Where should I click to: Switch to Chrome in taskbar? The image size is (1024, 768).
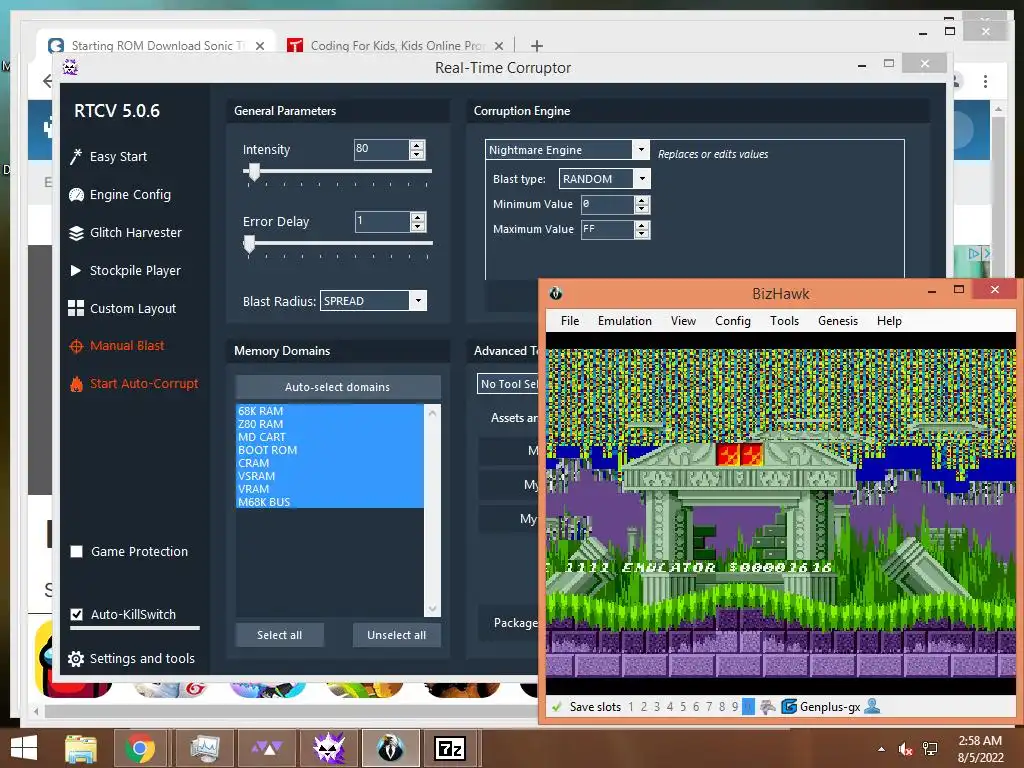pos(138,748)
